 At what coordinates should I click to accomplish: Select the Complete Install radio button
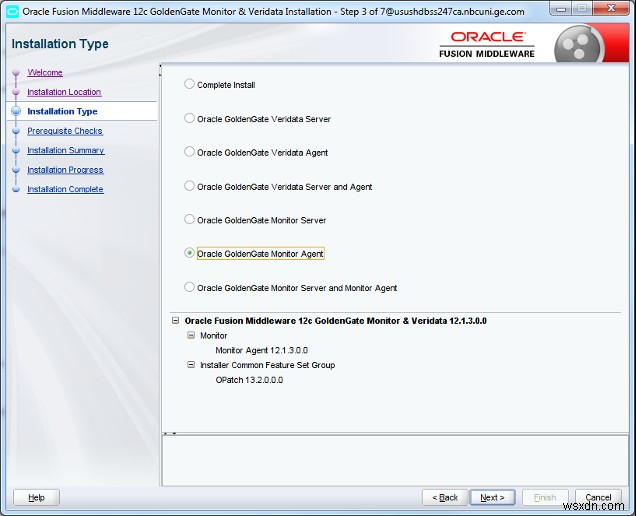[189, 84]
